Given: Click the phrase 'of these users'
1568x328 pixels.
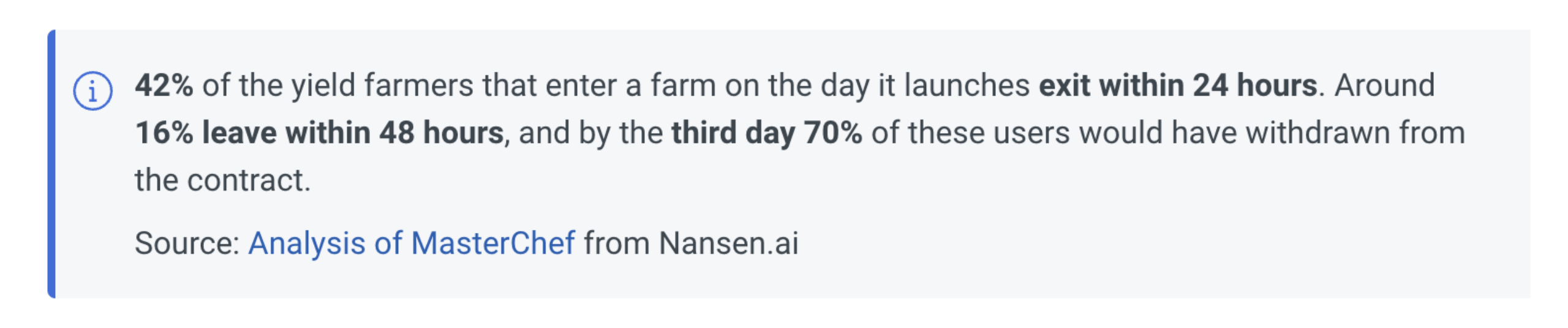Looking at the screenshot, I should click(x=970, y=133).
